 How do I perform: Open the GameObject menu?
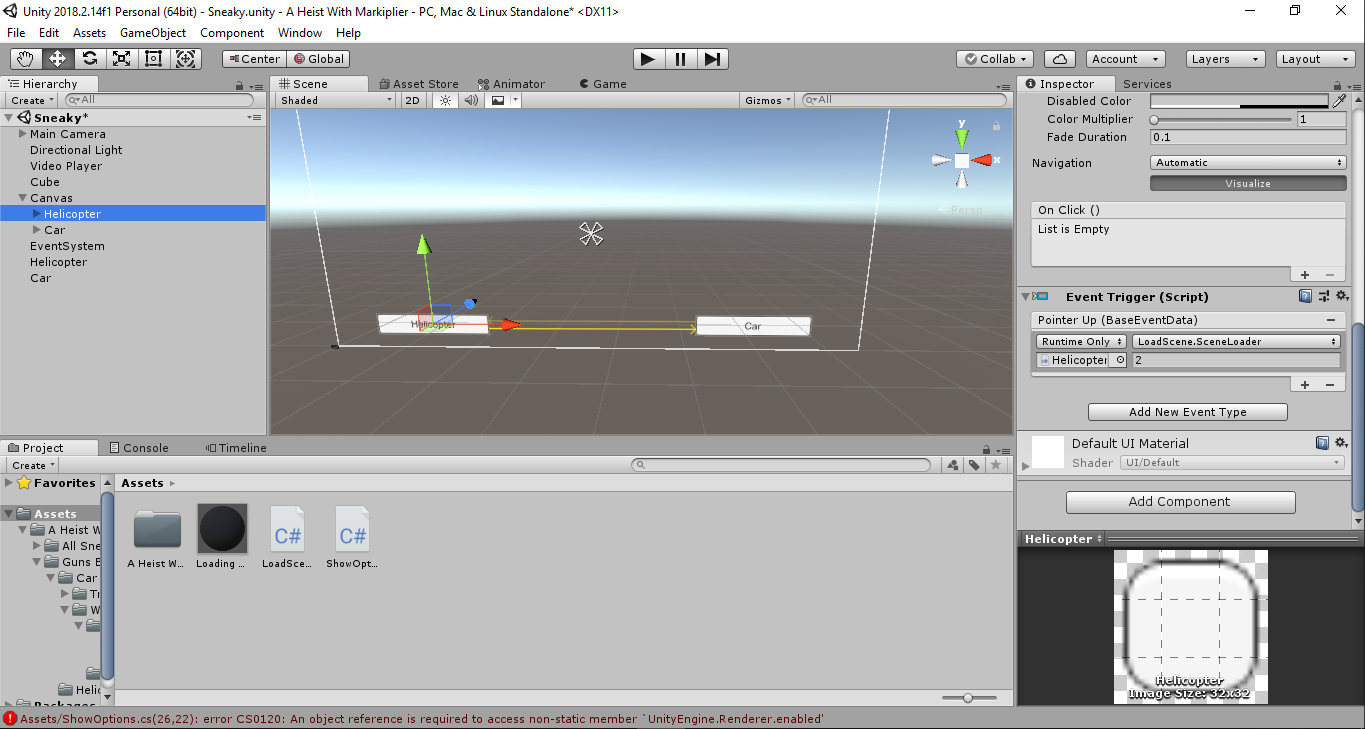[153, 33]
